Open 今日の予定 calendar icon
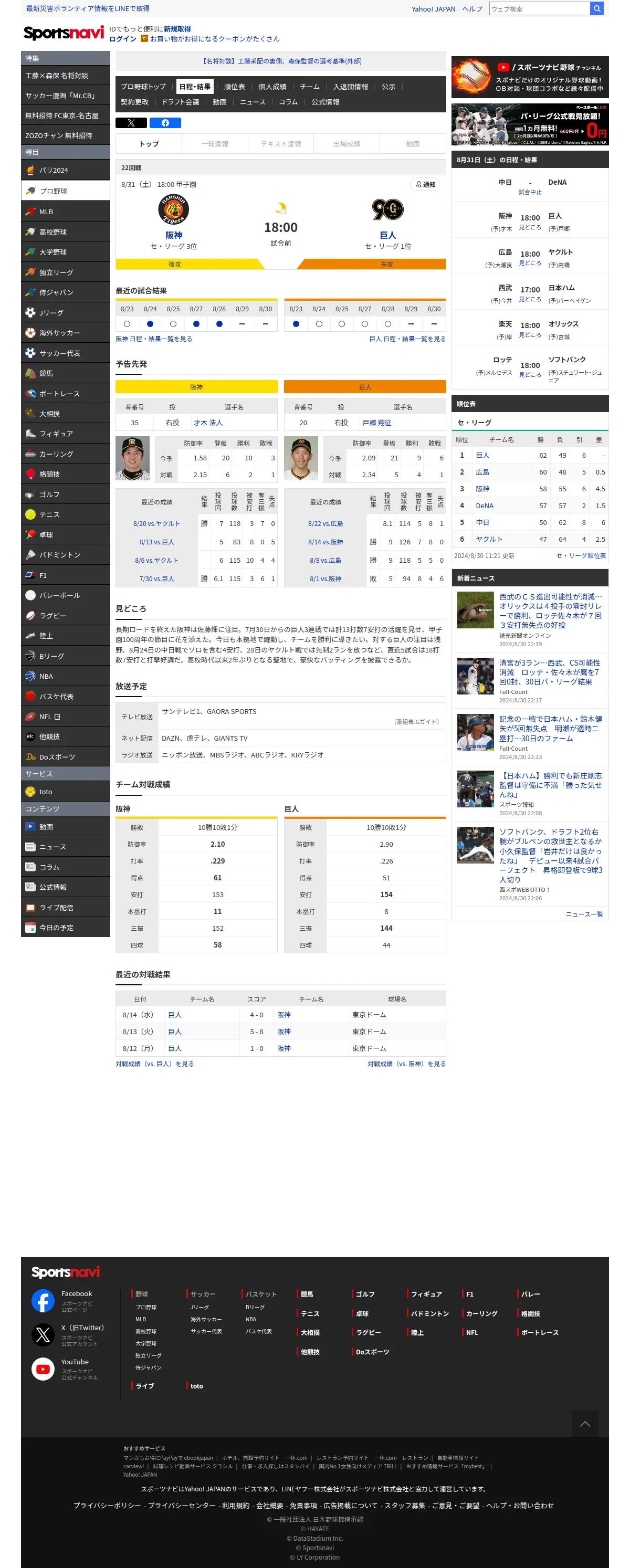 click(30, 927)
